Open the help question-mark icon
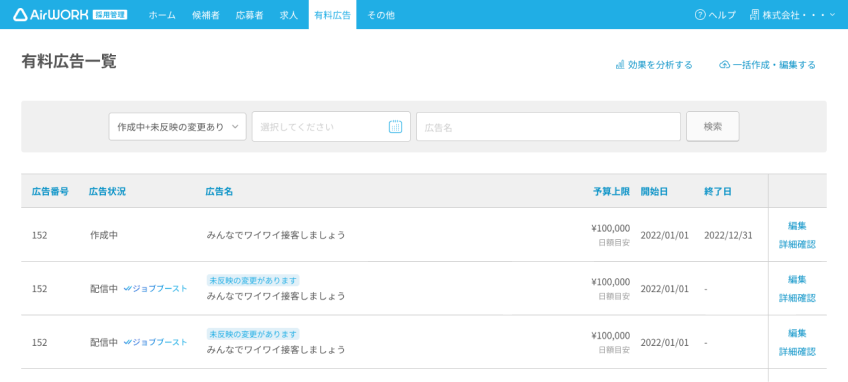This screenshot has height=382, width=848. tap(700, 15)
